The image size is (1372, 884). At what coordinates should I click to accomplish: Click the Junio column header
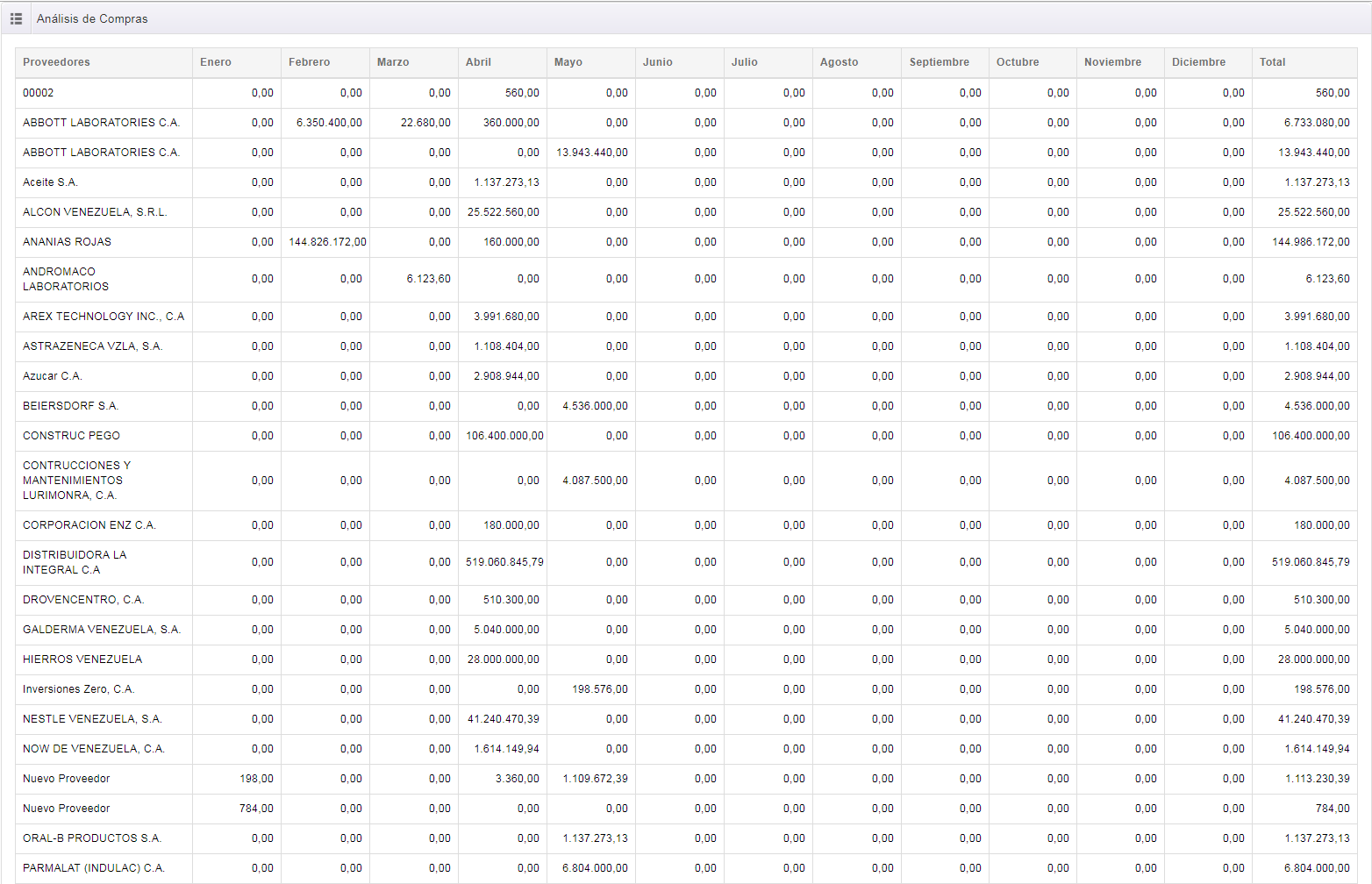tap(680, 62)
